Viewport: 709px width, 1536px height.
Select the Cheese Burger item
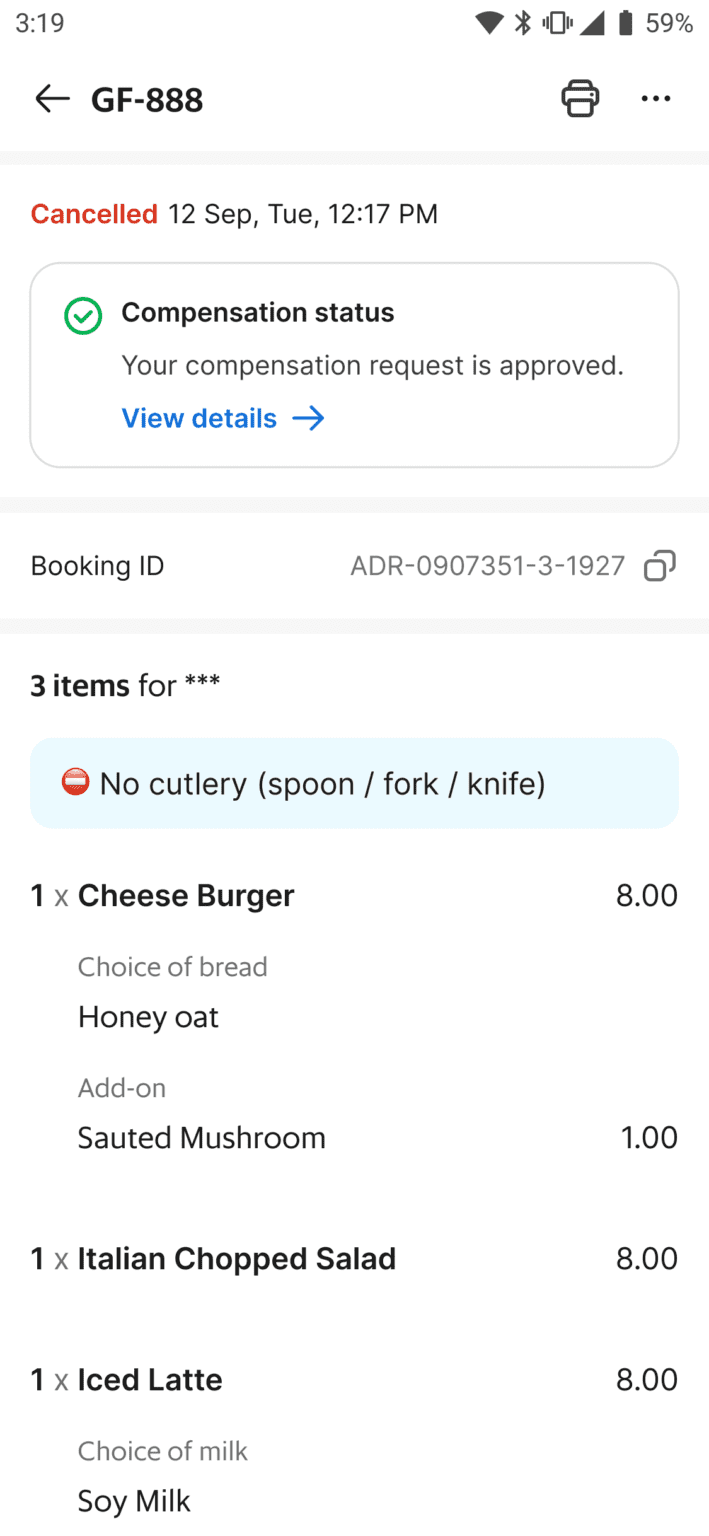tap(186, 895)
